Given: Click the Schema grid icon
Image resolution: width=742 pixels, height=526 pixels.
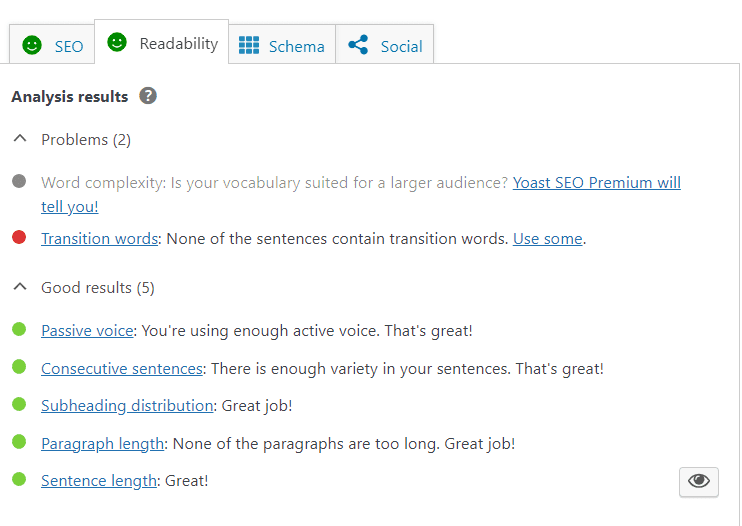Looking at the screenshot, I should pos(249,45).
